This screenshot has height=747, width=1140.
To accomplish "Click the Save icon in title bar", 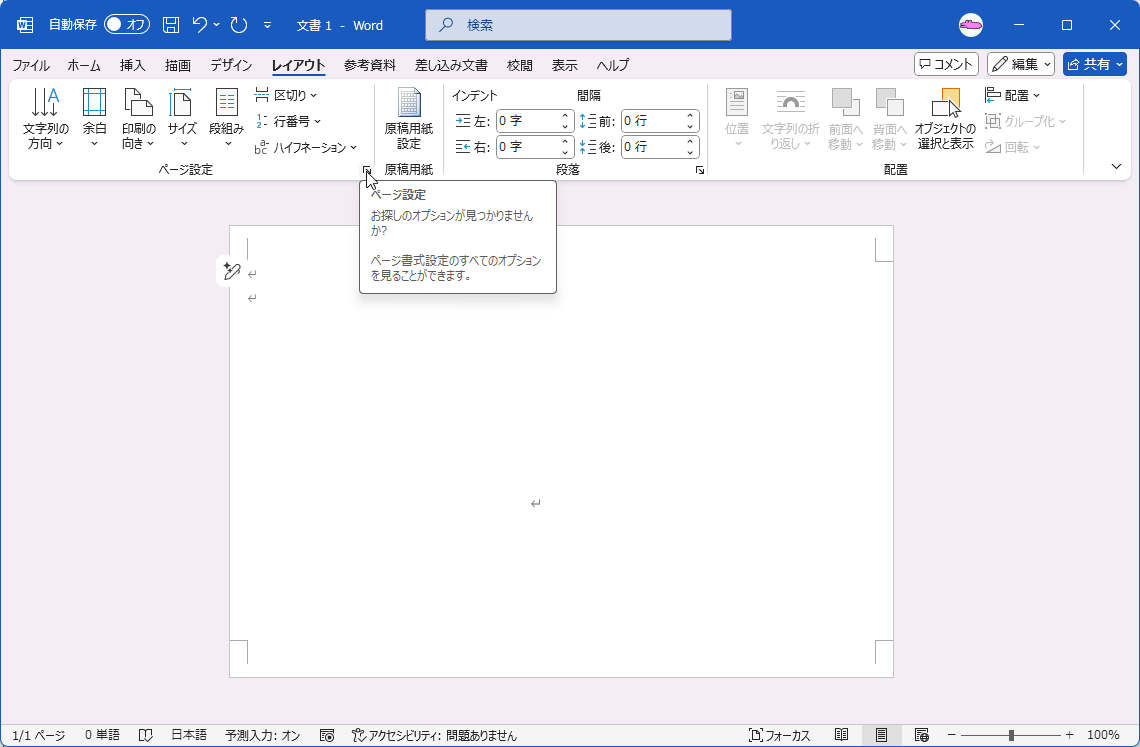I will click(x=171, y=25).
